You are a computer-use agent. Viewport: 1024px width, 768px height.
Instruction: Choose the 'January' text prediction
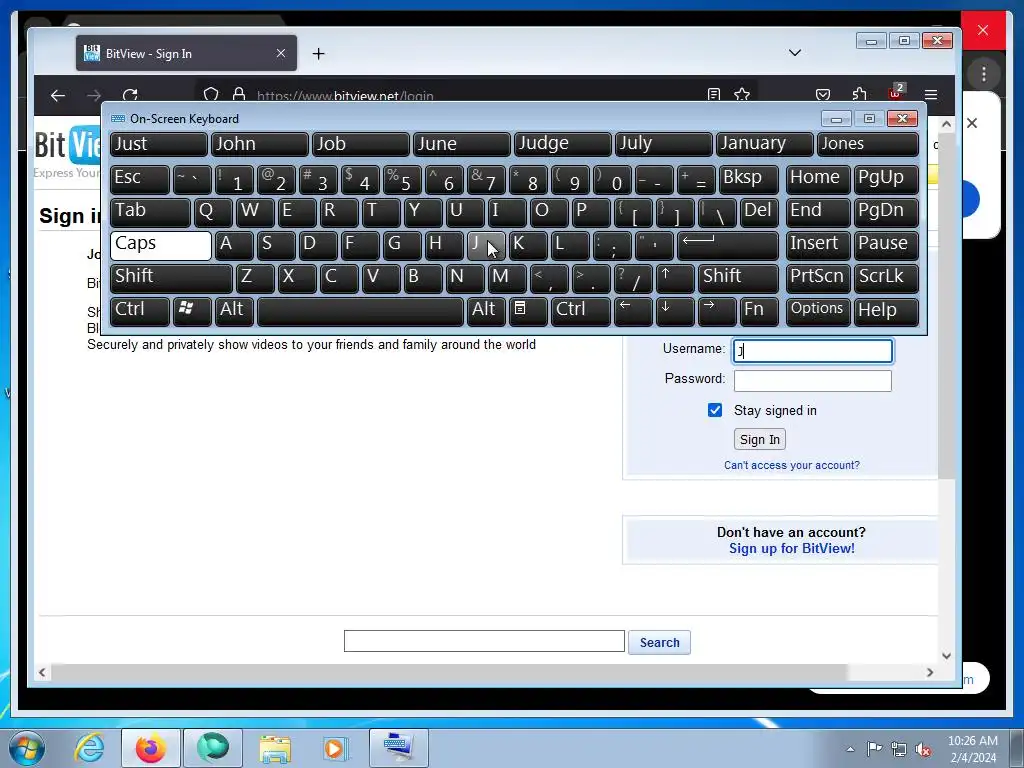click(765, 144)
